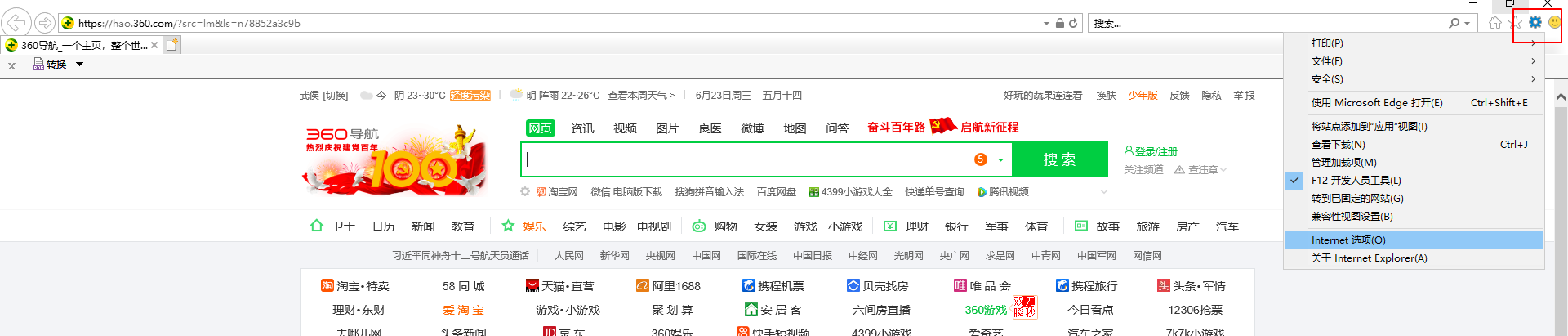
Task: Select 兼容性视图设置(B) menu item
Action: (x=1414, y=217)
